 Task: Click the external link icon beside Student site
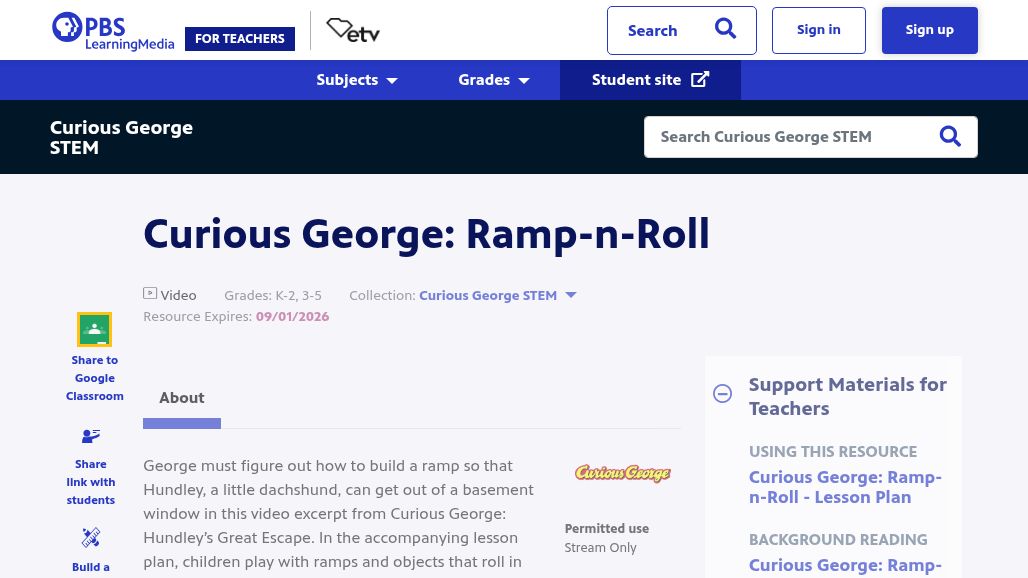click(x=700, y=79)
